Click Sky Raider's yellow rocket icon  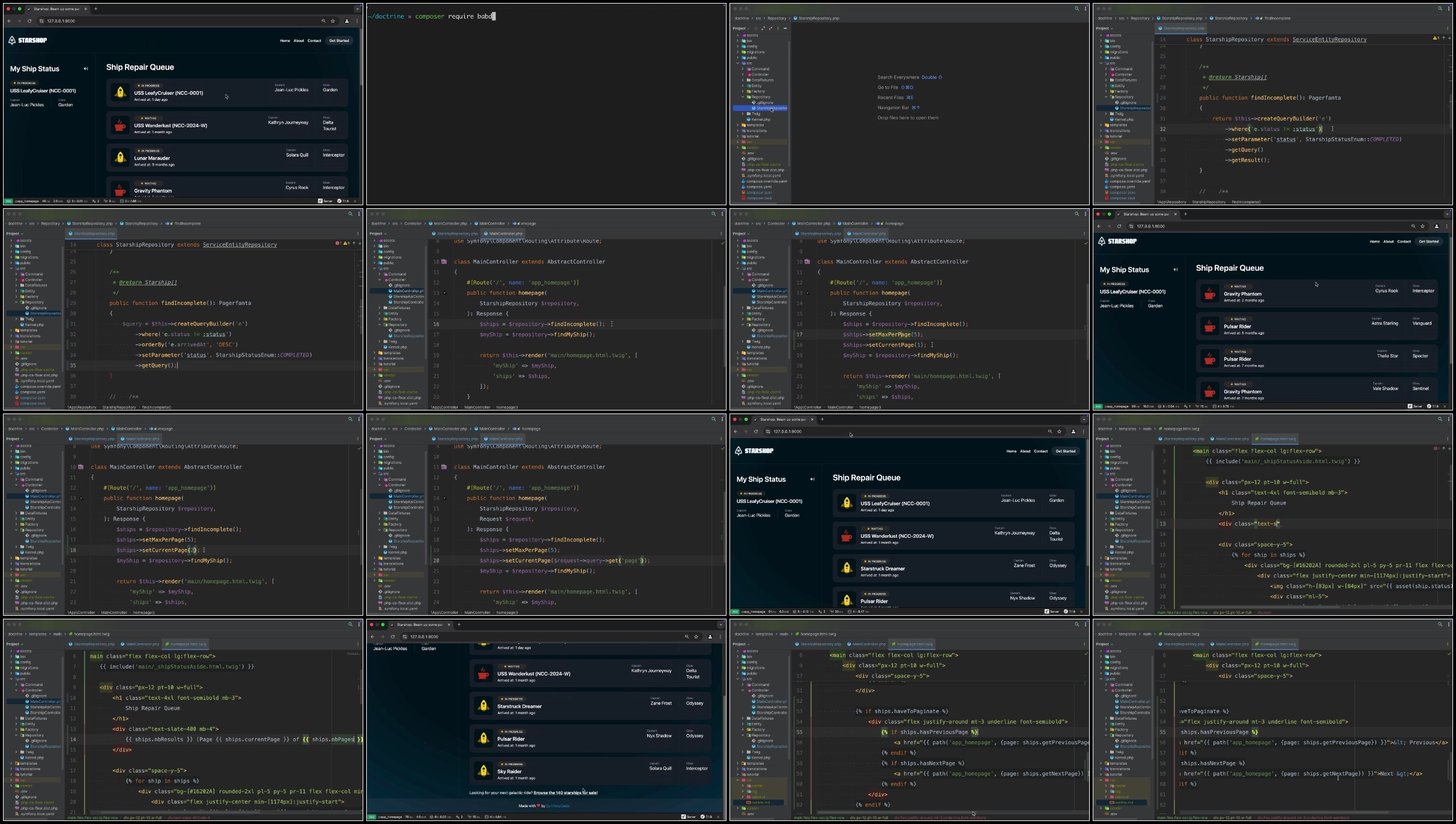(483, 771)
